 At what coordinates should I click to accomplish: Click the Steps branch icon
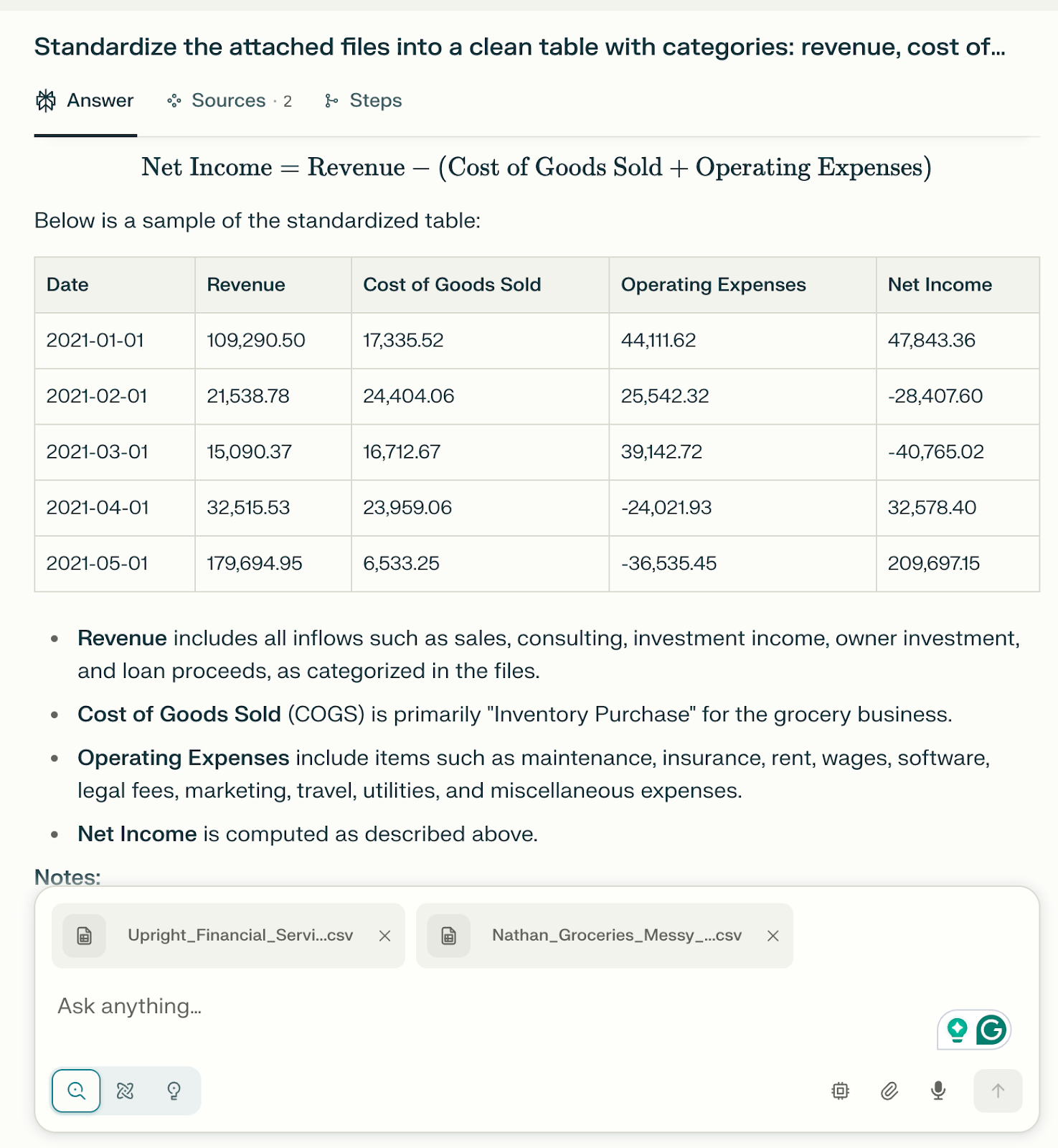click(x=331, y=100)
